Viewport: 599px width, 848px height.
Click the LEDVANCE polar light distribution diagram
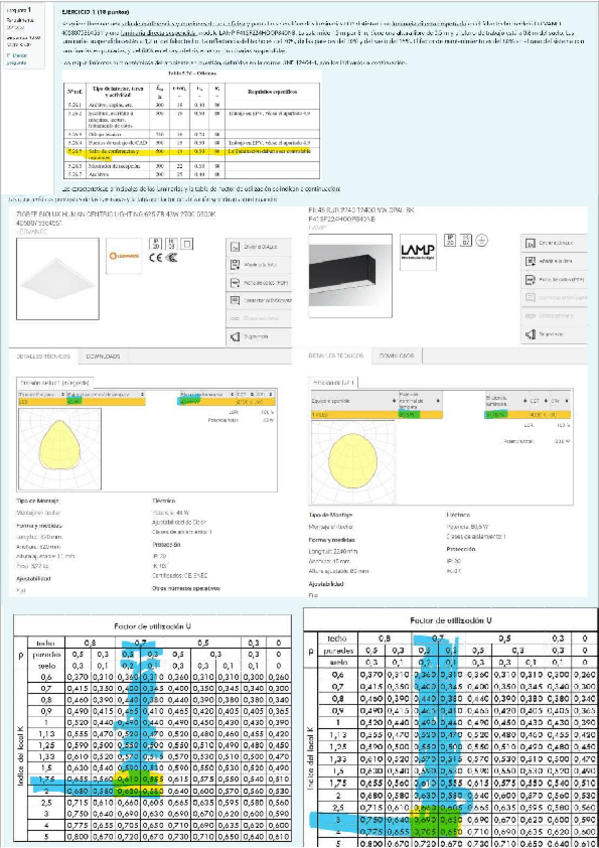click(59, 448)
